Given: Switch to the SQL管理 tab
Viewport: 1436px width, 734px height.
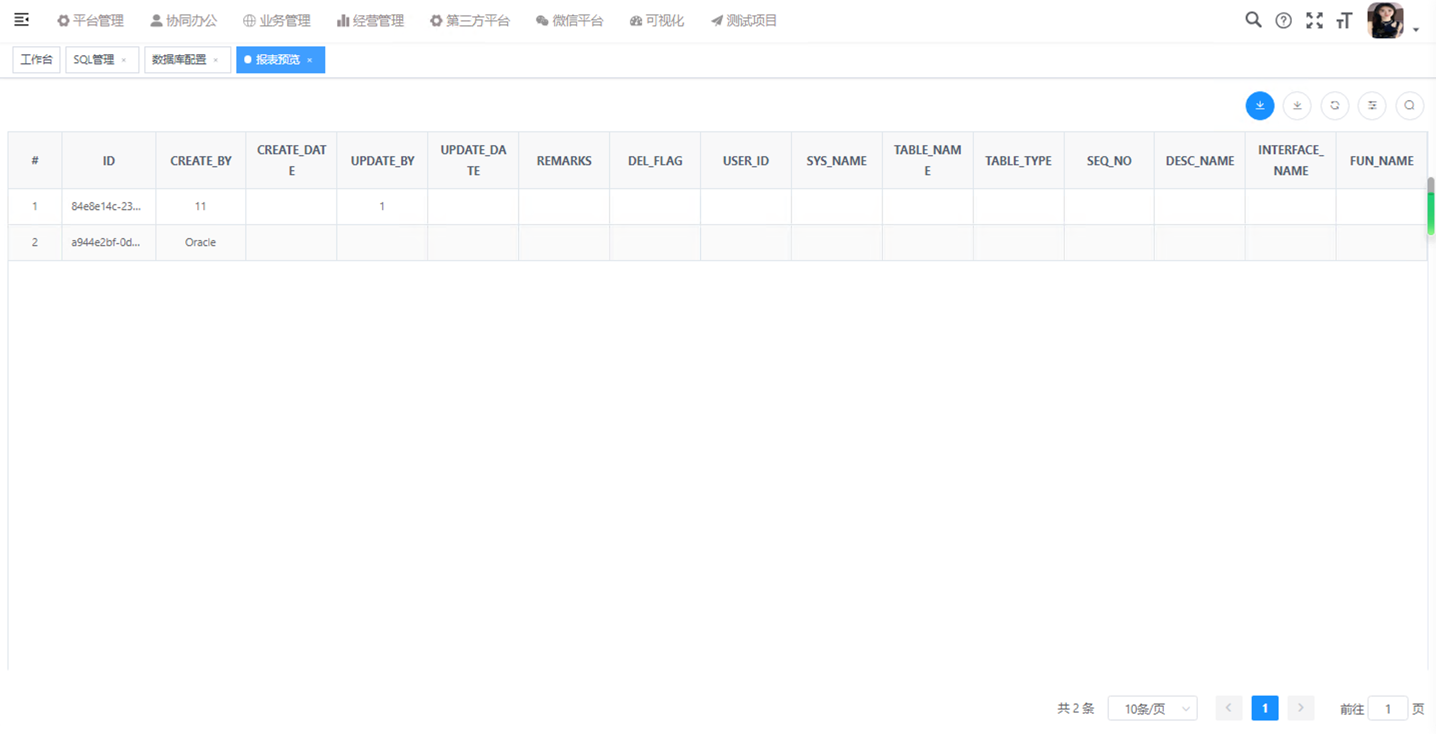Looking at the screenshot, I should click(94, 60).
